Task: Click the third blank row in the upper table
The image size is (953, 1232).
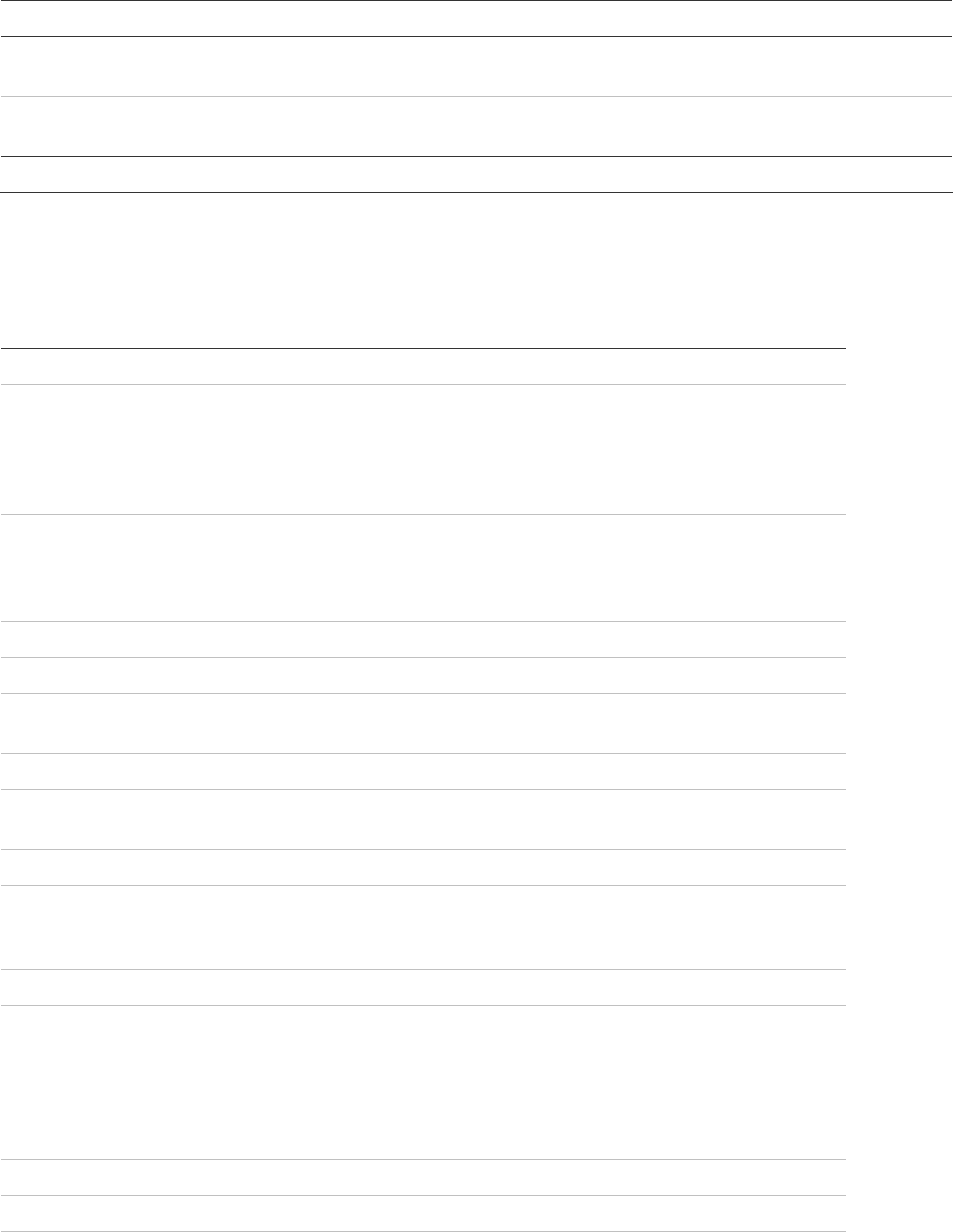Action: click(x=476, y=126)
